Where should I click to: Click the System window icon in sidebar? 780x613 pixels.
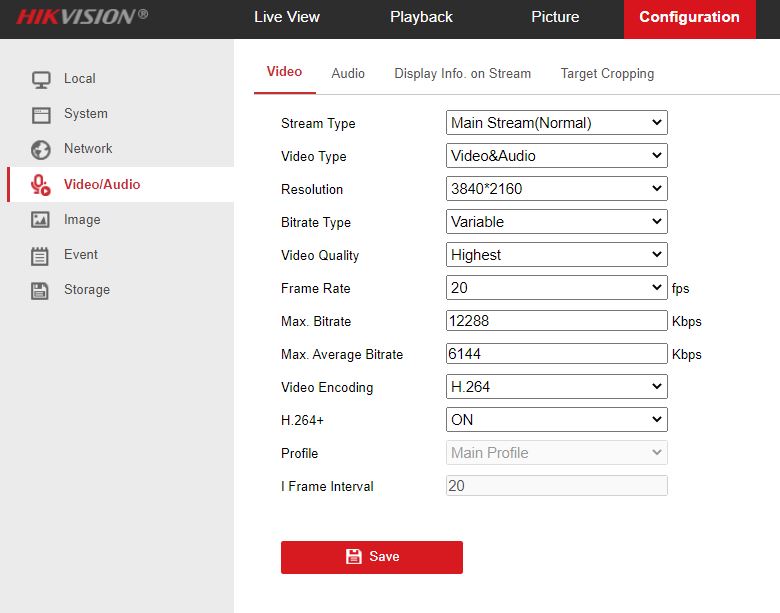click(40, 114)
